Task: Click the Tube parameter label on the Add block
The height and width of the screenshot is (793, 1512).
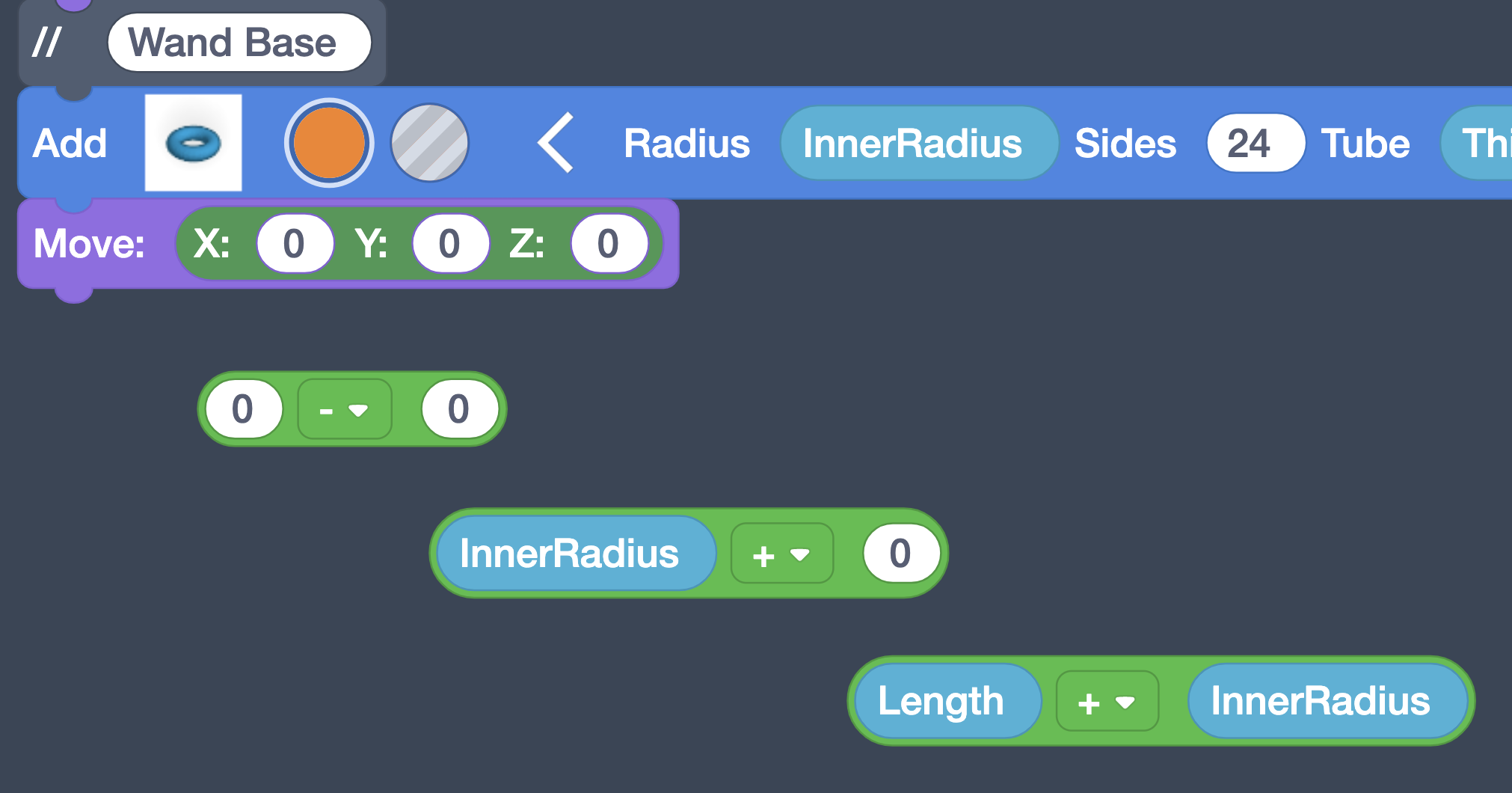Action: pyautogui.click(x=1365, y=143)
